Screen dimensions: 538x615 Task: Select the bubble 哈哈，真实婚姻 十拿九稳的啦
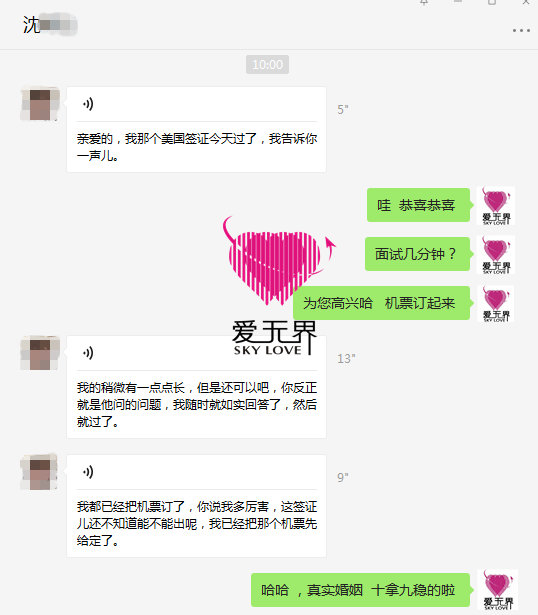(x=360, y=590)
